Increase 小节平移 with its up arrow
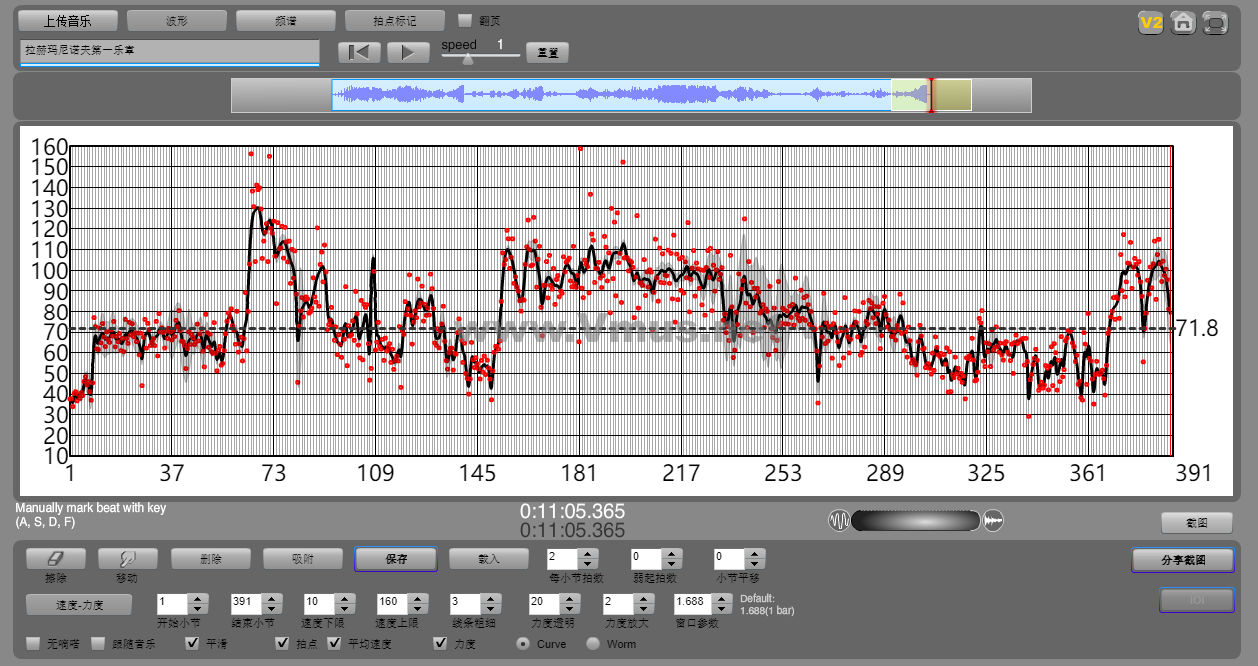The image size is (1258, 666). click(756, 553)
